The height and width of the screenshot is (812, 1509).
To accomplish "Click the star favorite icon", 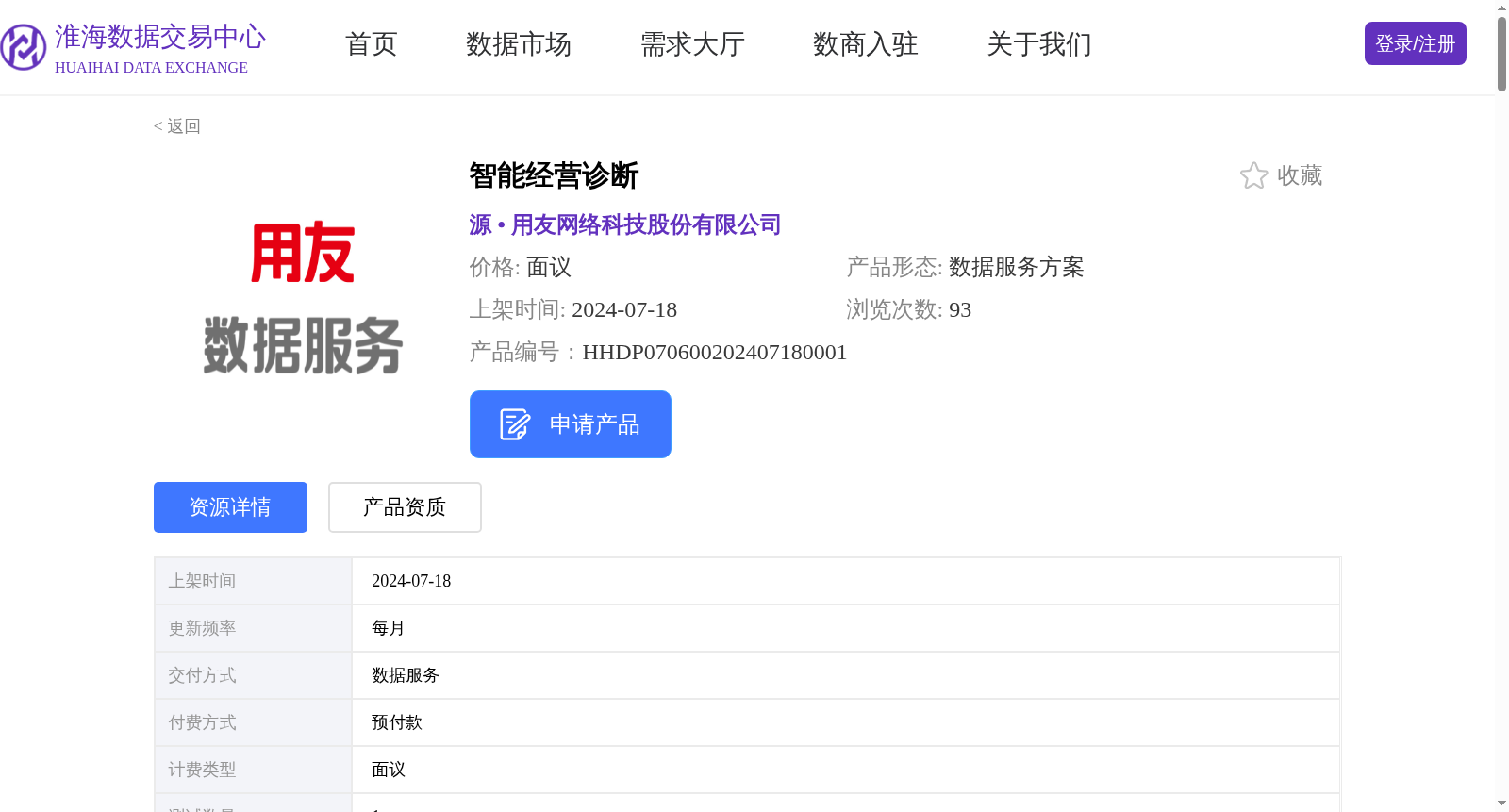I will coord(1253,175).
